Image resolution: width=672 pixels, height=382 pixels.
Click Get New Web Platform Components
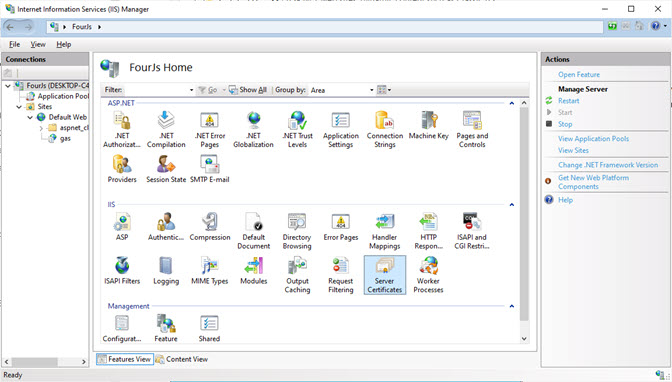point(593,182)
